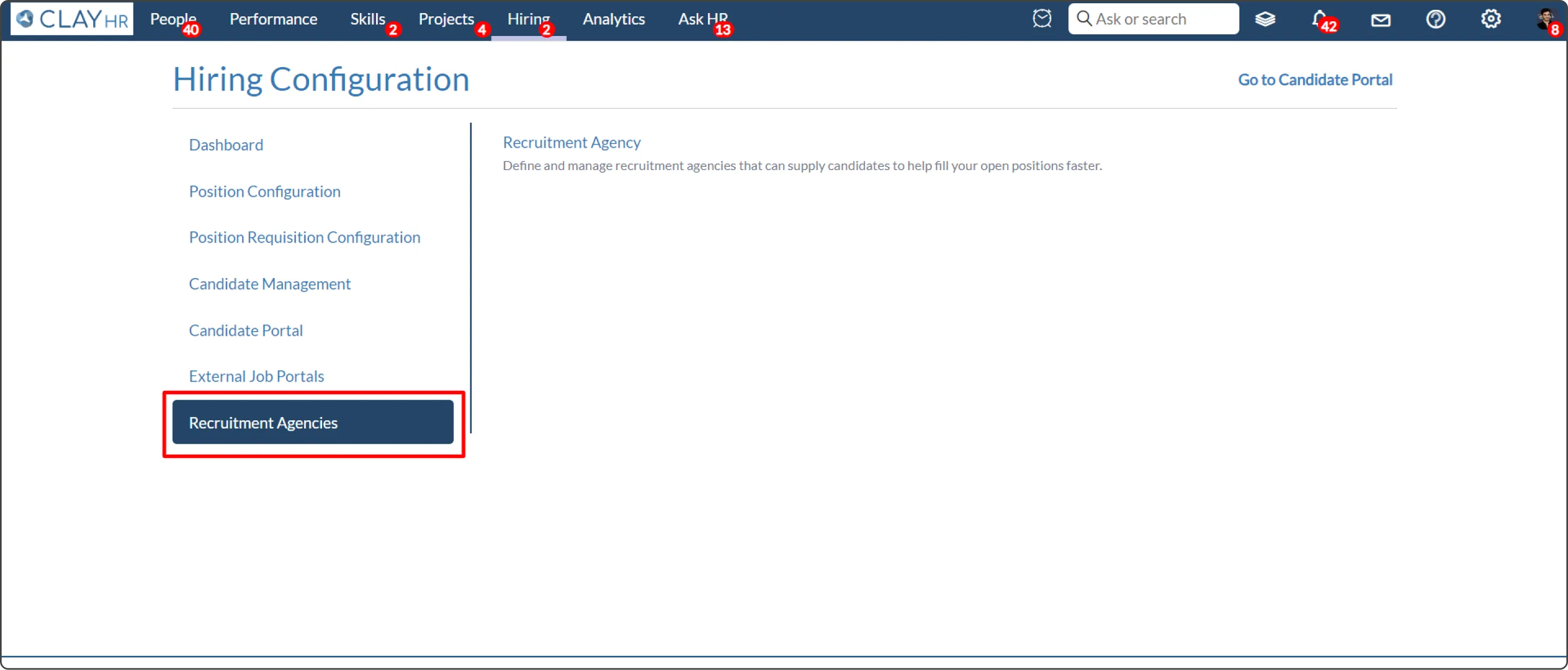Screen dimensions: 1568x670
Task: Open the Performance menu
Action: (273, 19)
